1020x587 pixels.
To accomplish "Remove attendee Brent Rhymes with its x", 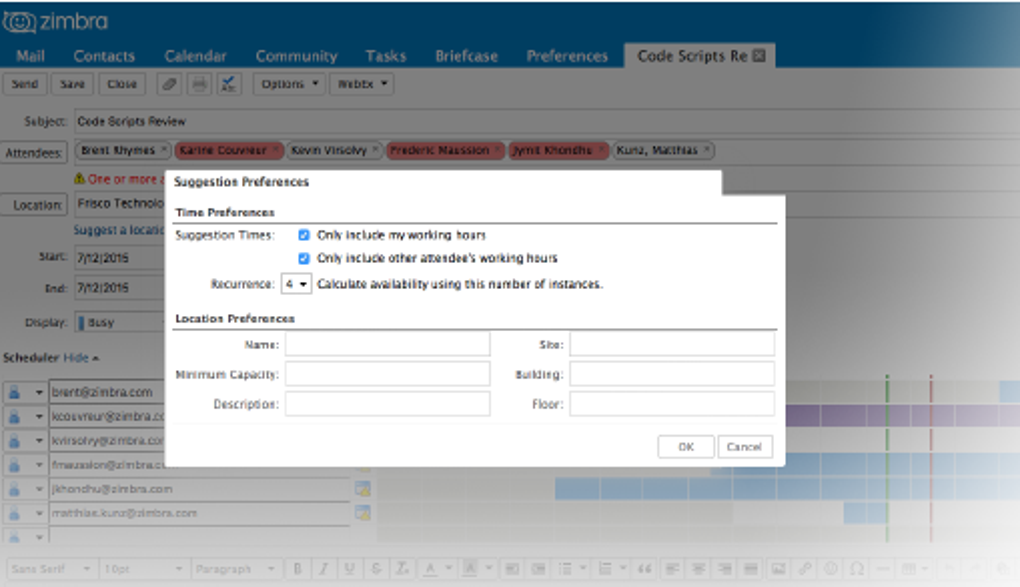I will click(164, 150).
